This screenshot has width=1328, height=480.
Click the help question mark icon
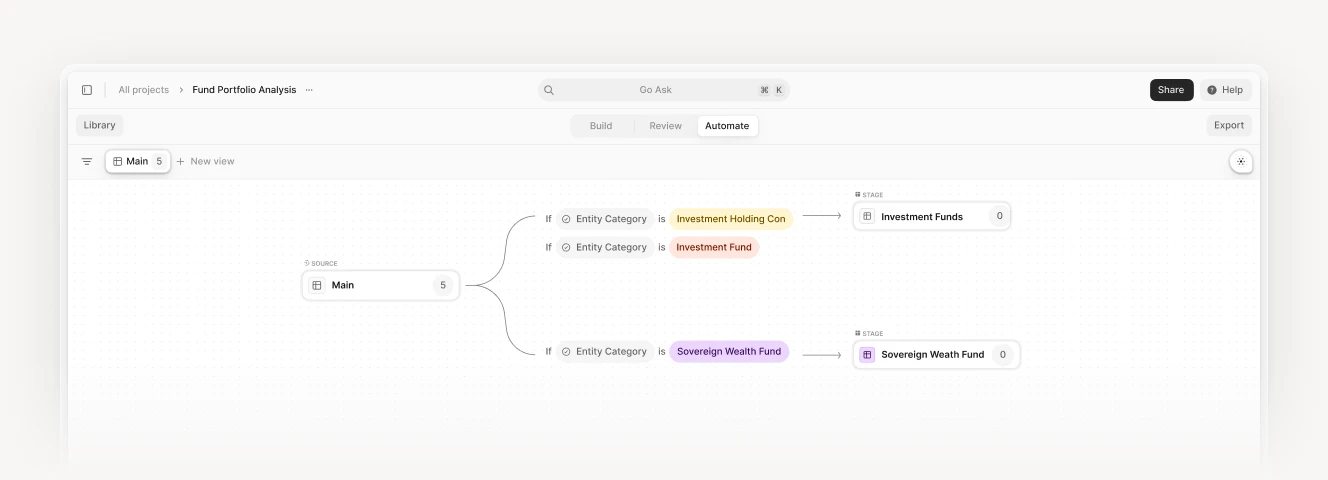click(x=1212, y=90)
